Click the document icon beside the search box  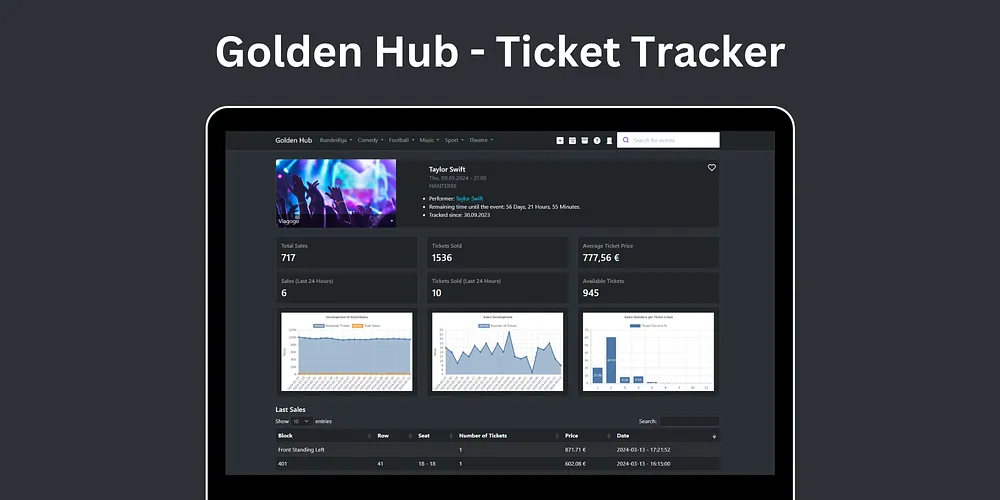click(x=609, y=140)
